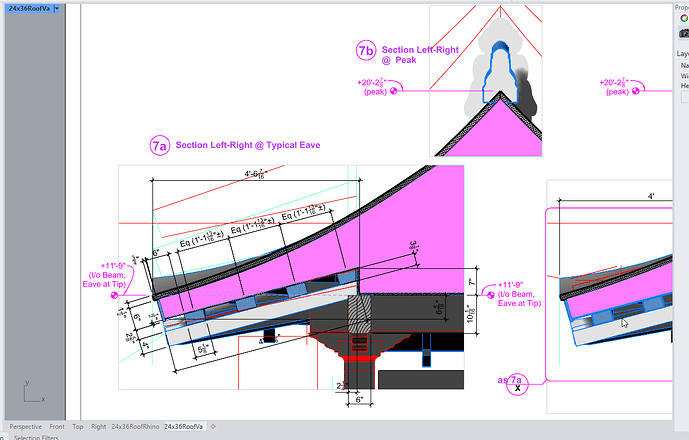The image size is (689, 440).
Task: Click the peak elevation datum marker near 7b
Action: [394, 91]
